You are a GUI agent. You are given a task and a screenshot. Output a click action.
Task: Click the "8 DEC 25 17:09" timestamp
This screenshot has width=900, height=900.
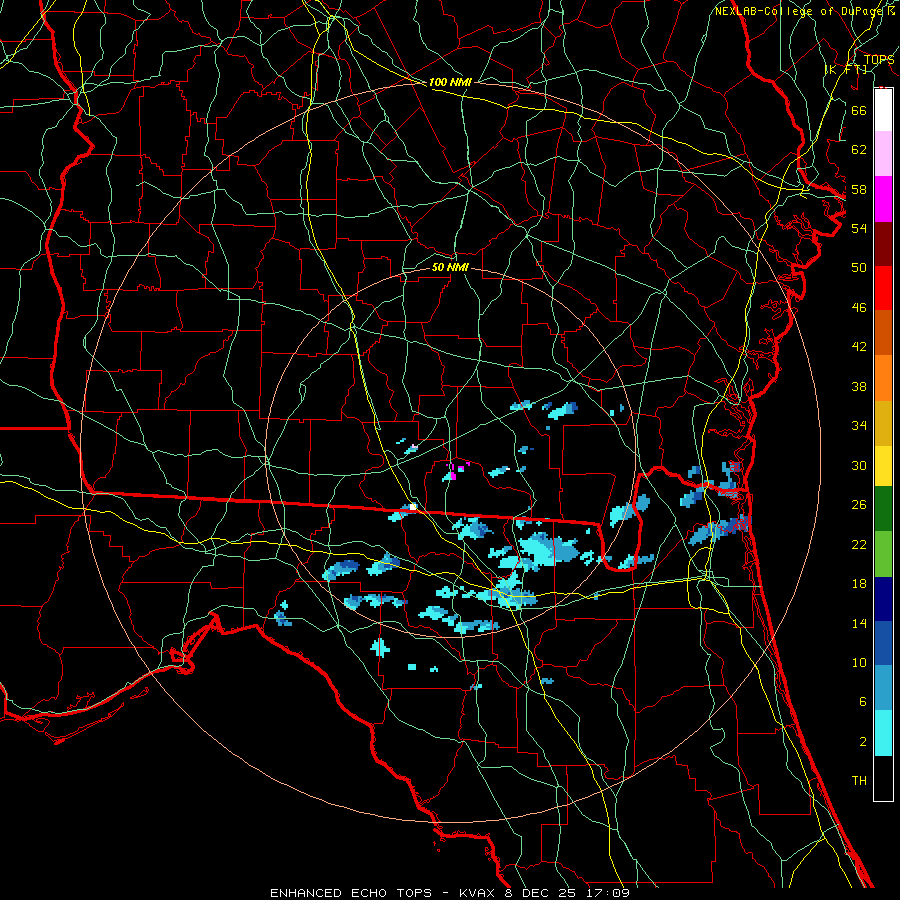(x=567, y=893)
